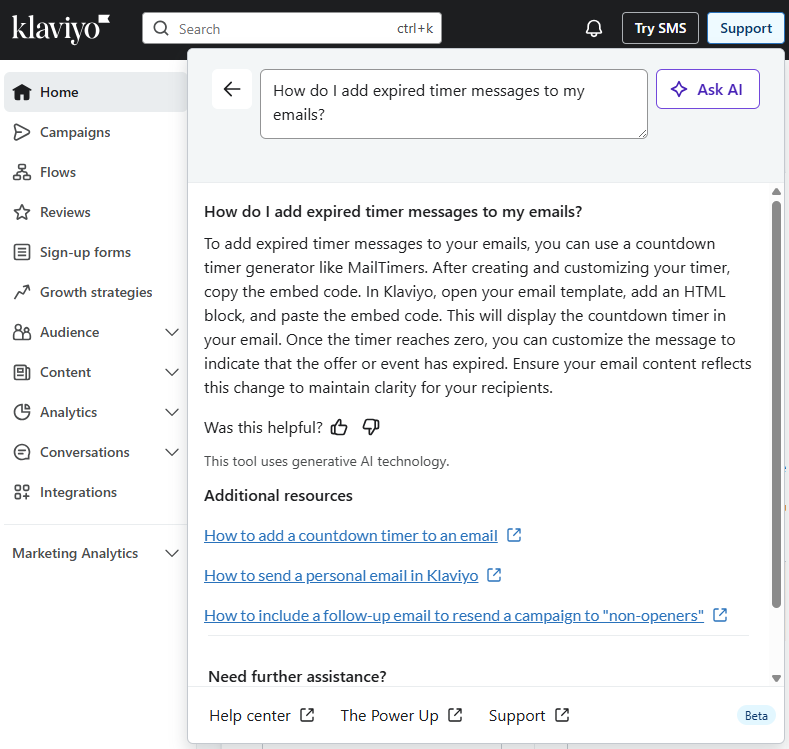
Task: Click the panel scrollbar thumb
Action: click(x=776, y=405)
